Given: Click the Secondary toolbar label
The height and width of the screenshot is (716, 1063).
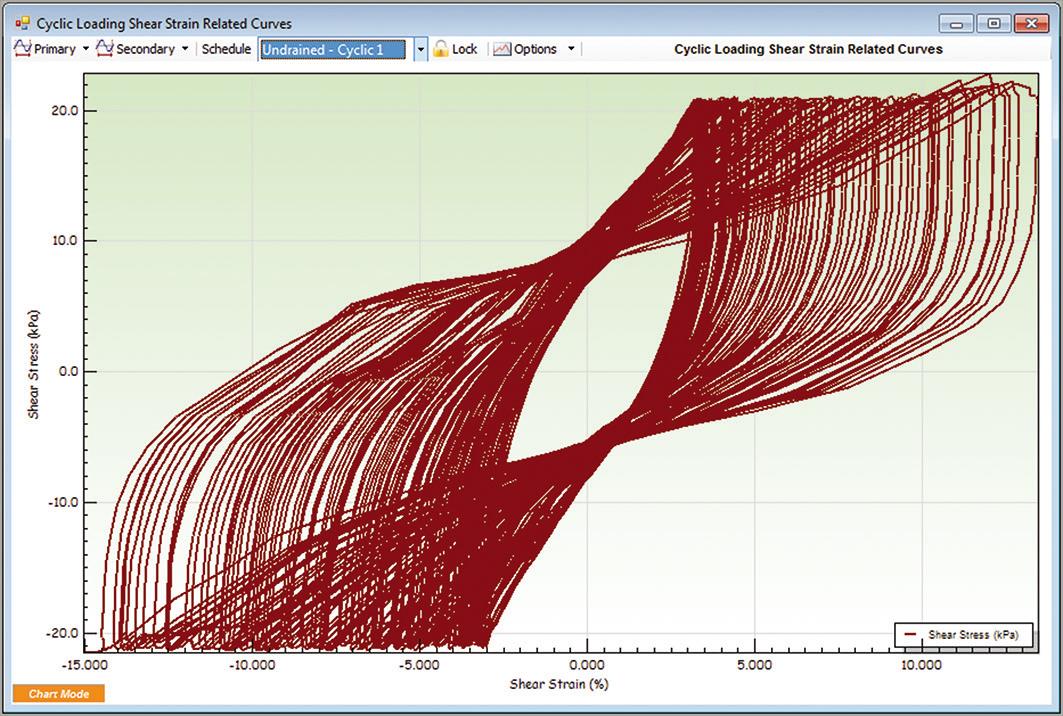Looking at the screenshot, I should (x=145, y=49).
